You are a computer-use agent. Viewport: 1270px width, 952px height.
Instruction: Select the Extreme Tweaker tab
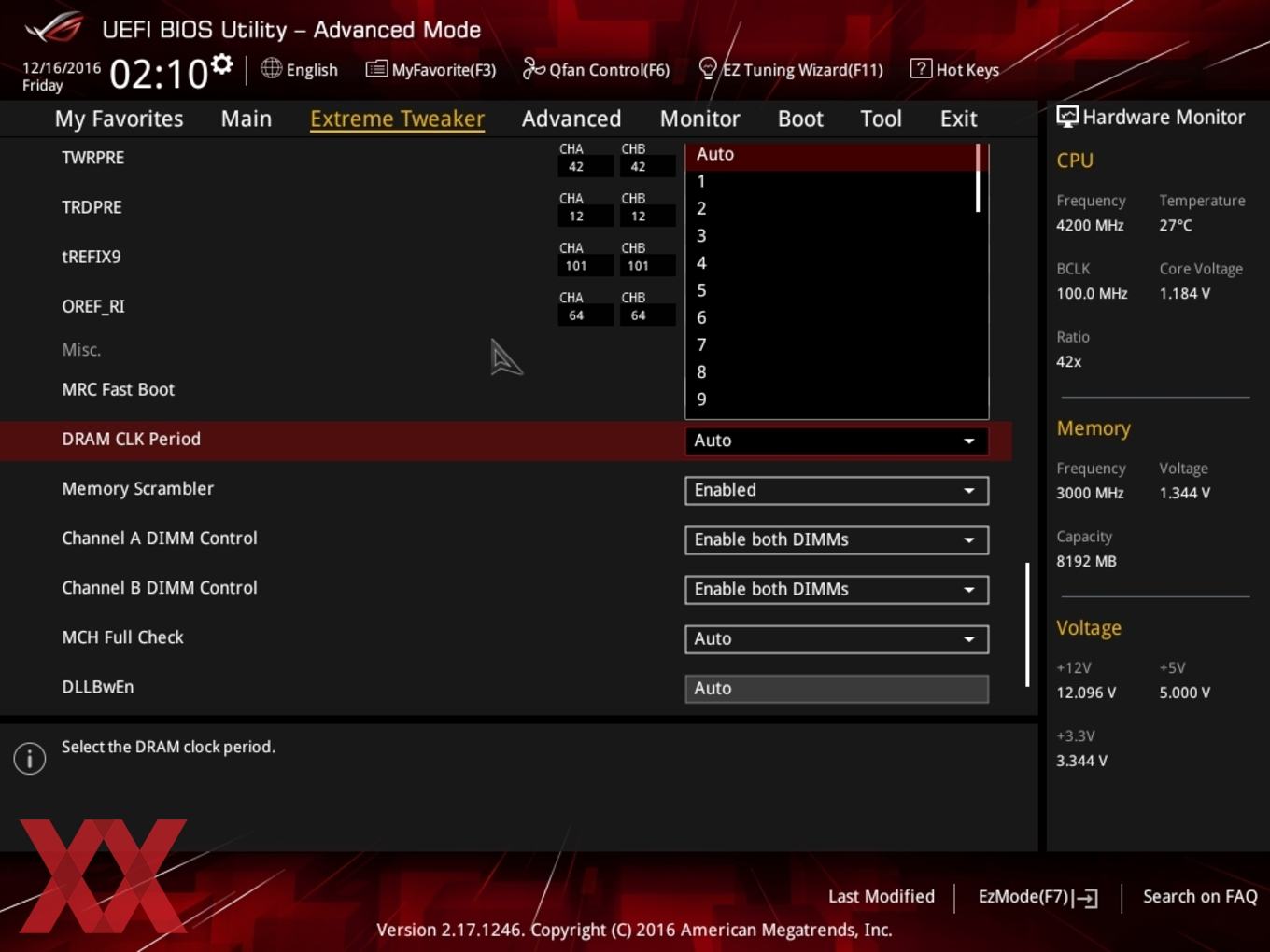tap(397, 119)
